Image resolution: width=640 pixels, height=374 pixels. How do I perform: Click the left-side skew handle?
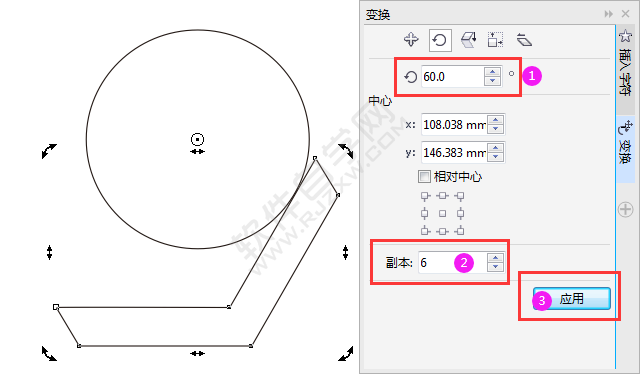point(49,252)
